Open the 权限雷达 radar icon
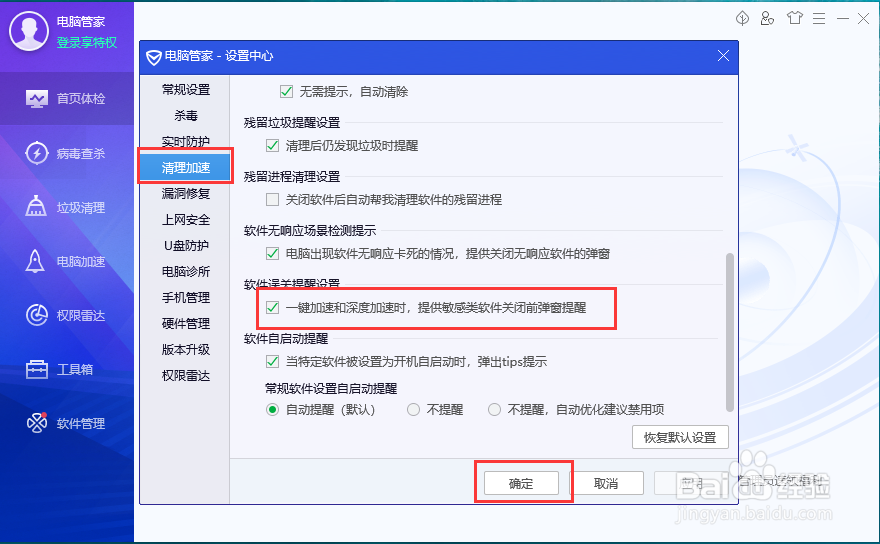 point(36,316)
